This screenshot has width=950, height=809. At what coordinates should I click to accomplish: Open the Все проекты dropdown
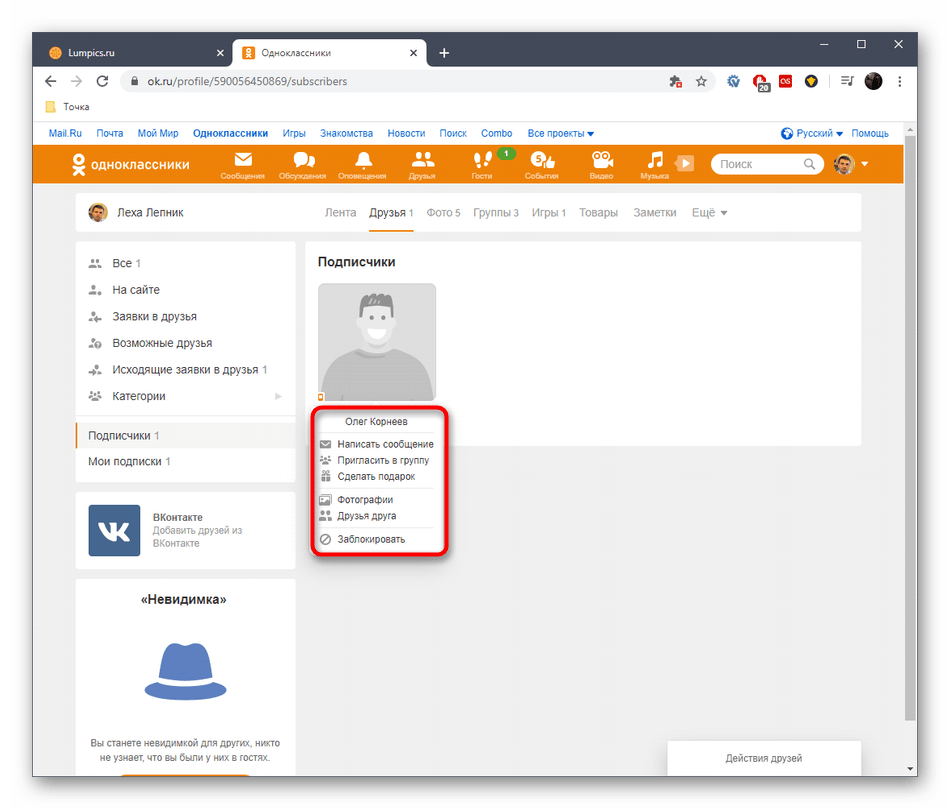pos(559,132)
